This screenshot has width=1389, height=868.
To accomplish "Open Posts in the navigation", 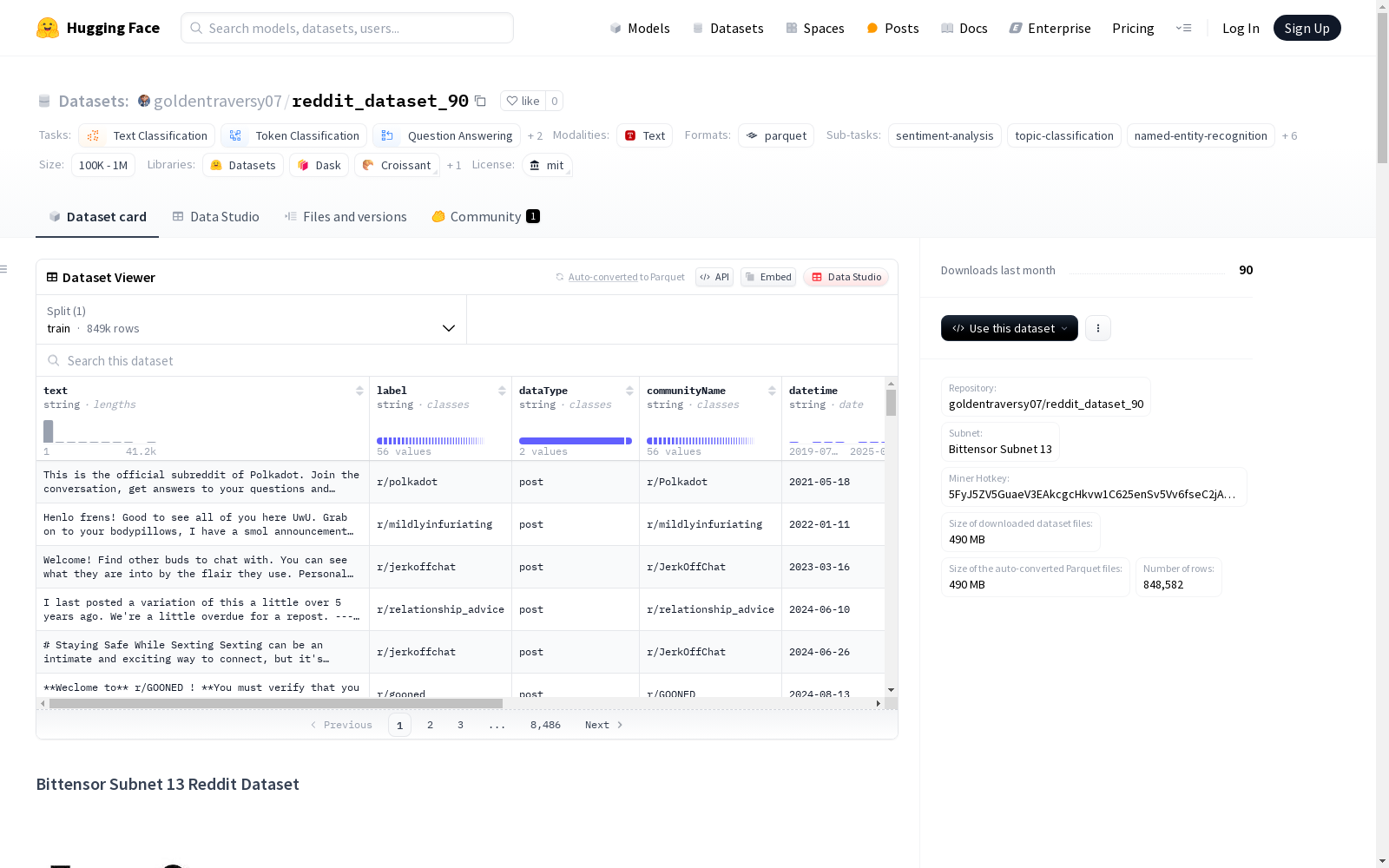I will pos(892,28).
